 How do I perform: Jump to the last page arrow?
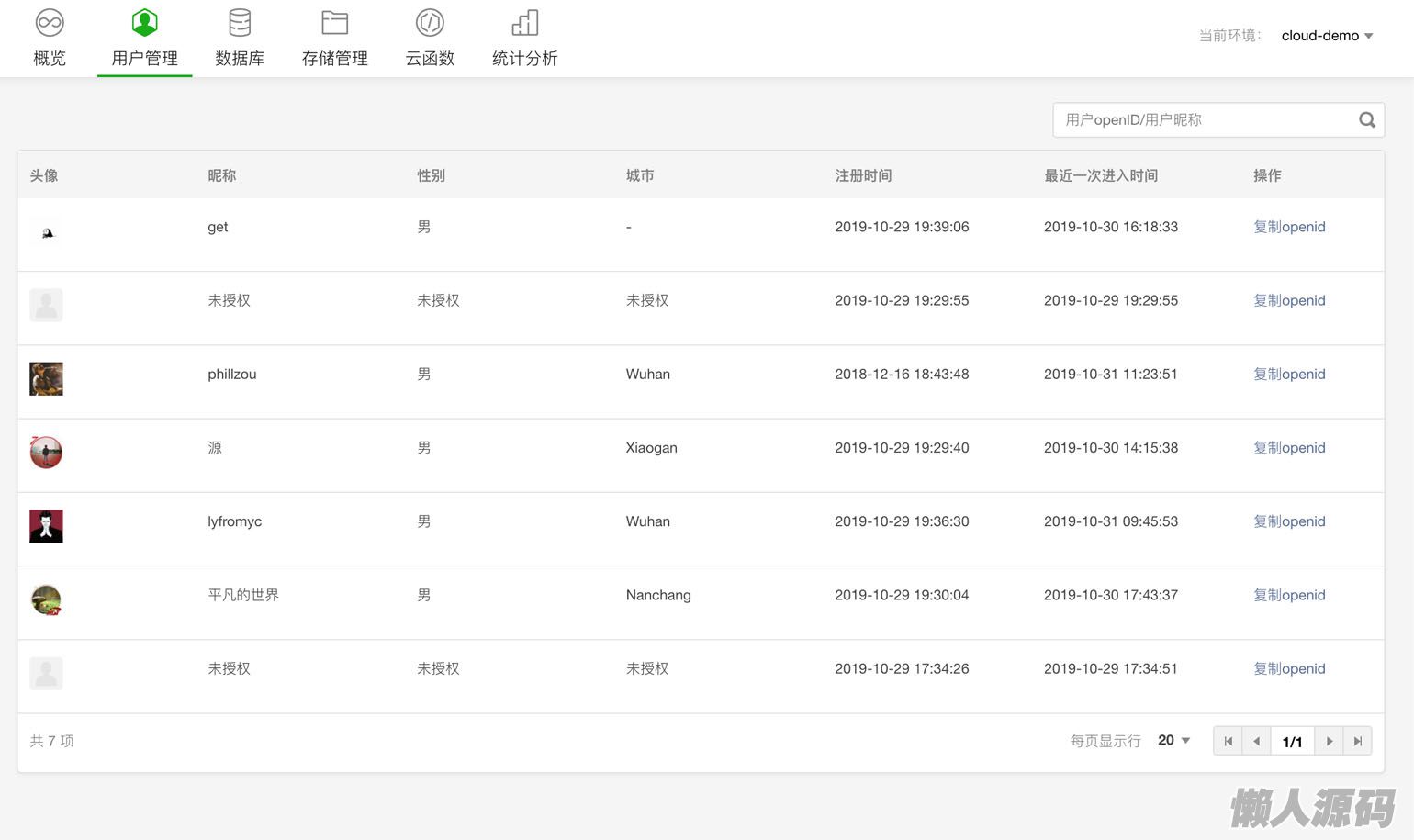(1357, 741)
